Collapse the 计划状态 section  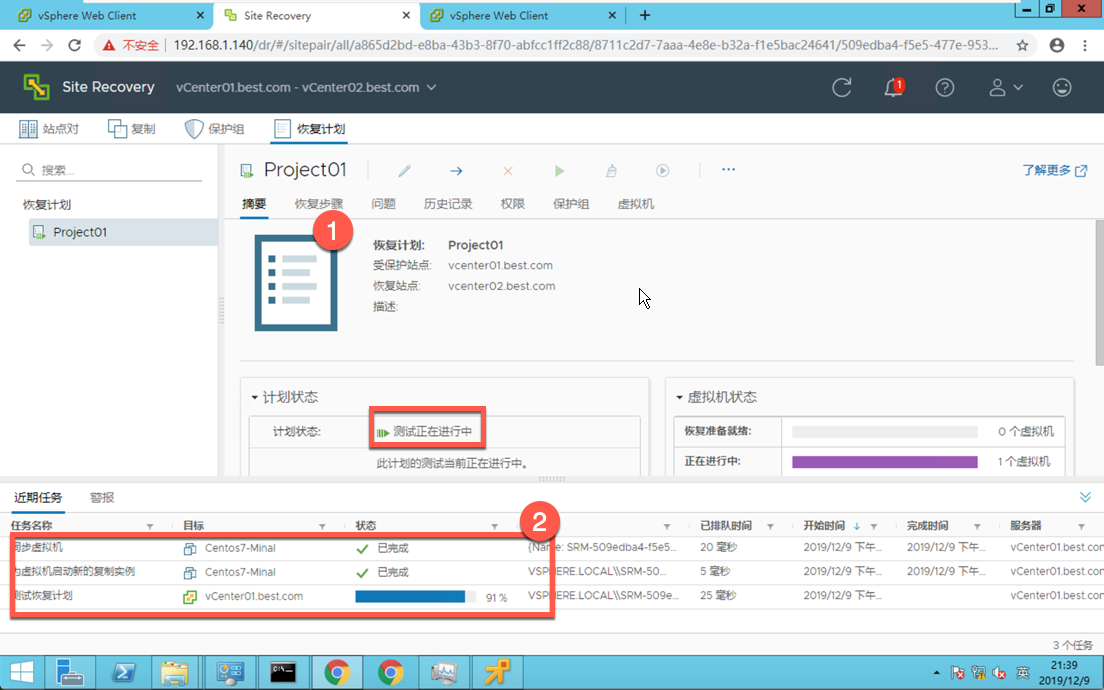click(x=255, y=397)
